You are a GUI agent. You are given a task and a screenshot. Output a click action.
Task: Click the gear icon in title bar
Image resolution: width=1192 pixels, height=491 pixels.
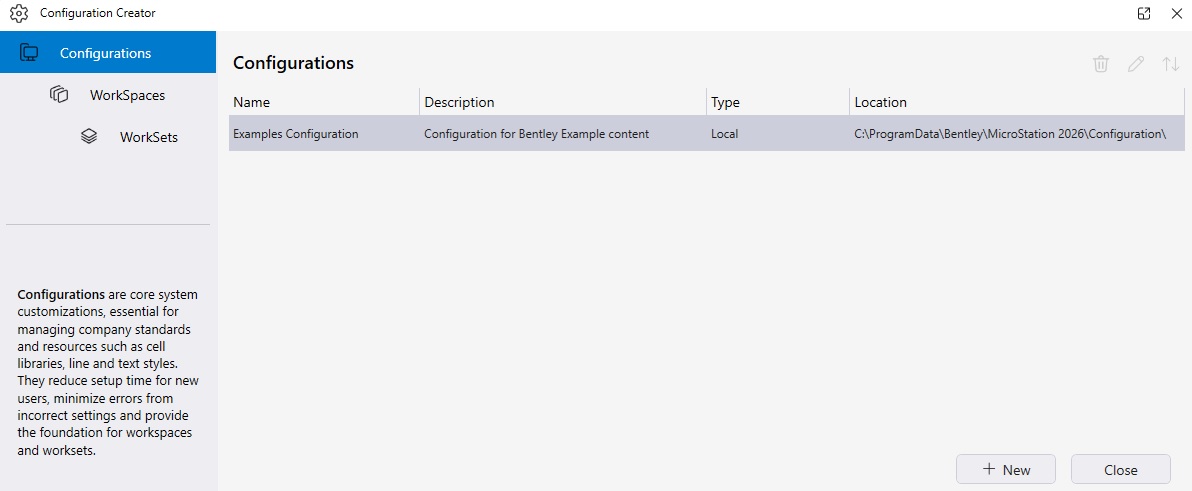click(18, 14)
